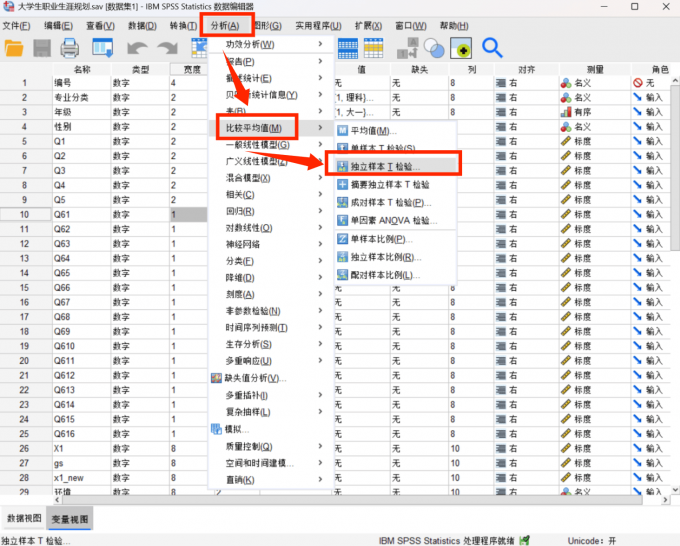Click the Undo arrow icon

[x=137, y=48]
